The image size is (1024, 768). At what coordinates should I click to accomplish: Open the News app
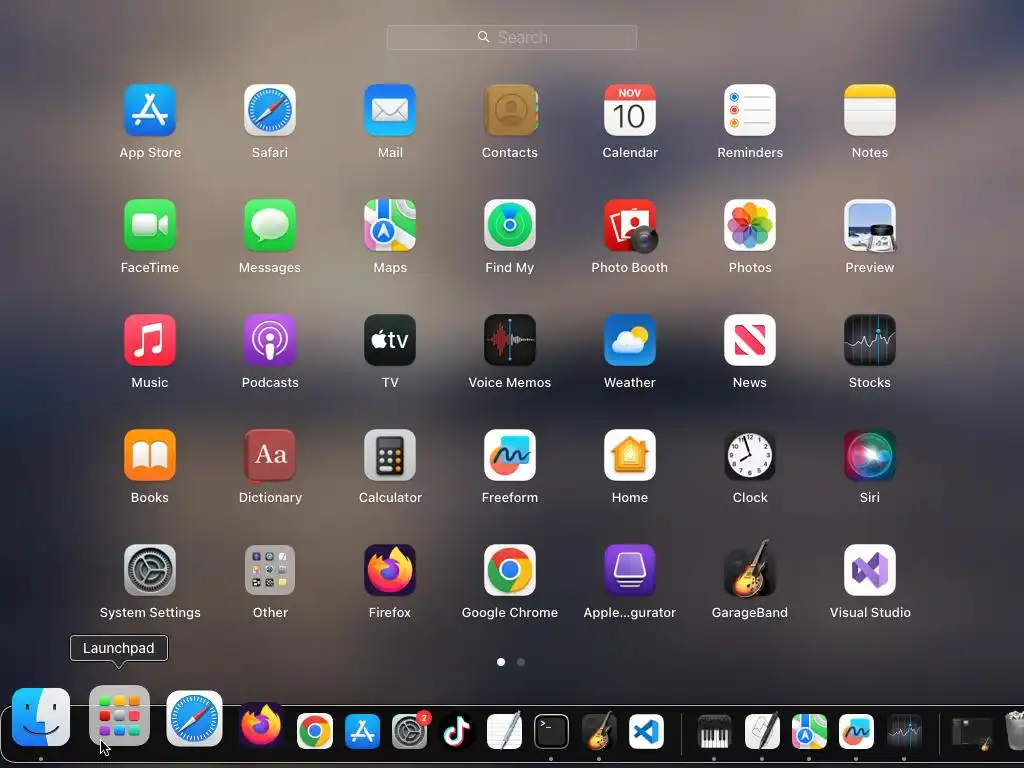750,340
